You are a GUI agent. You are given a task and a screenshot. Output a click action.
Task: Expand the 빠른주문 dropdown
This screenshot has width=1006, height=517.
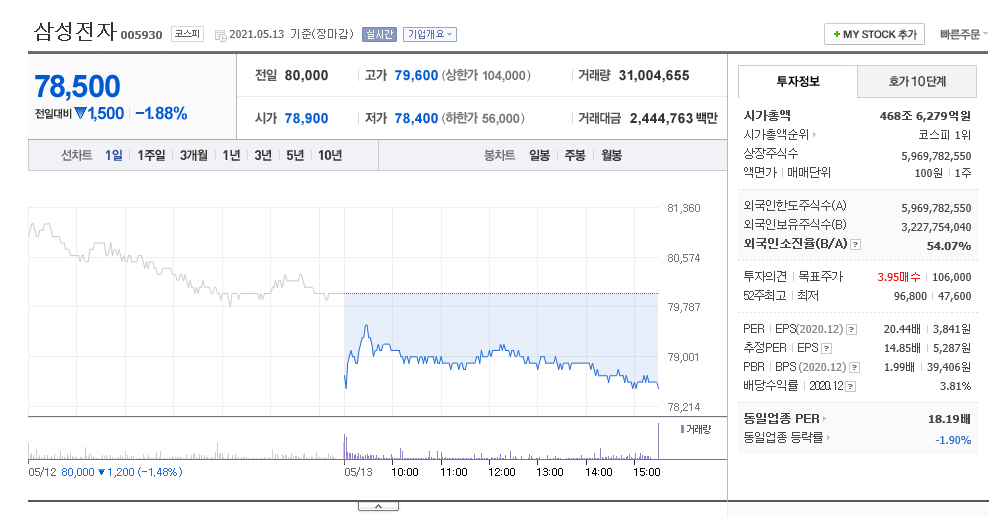click(964, 35)
